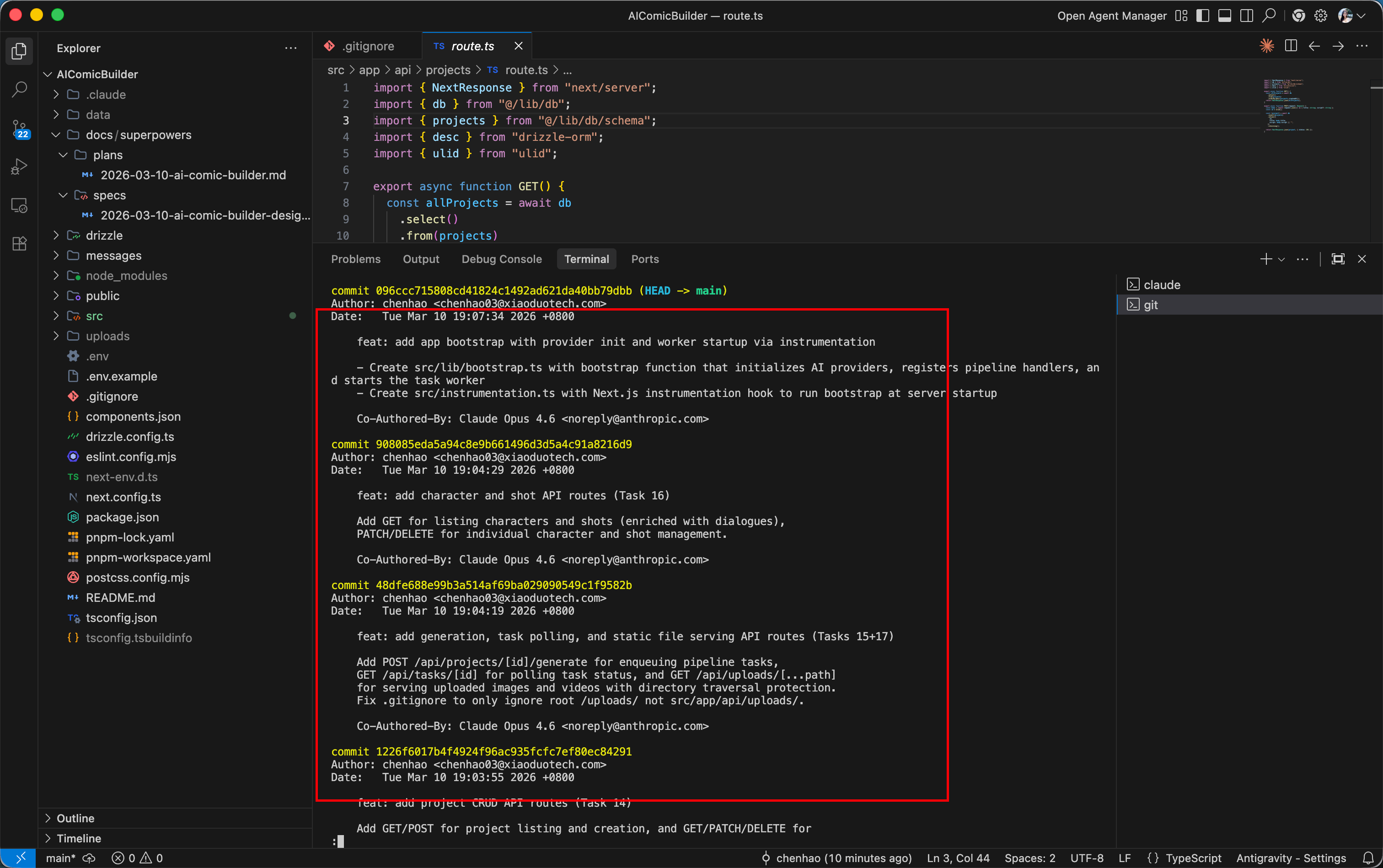Open Source Control view with 22 badge
The width and height of the screenshot is (1383, 868).
coord(19,129)
